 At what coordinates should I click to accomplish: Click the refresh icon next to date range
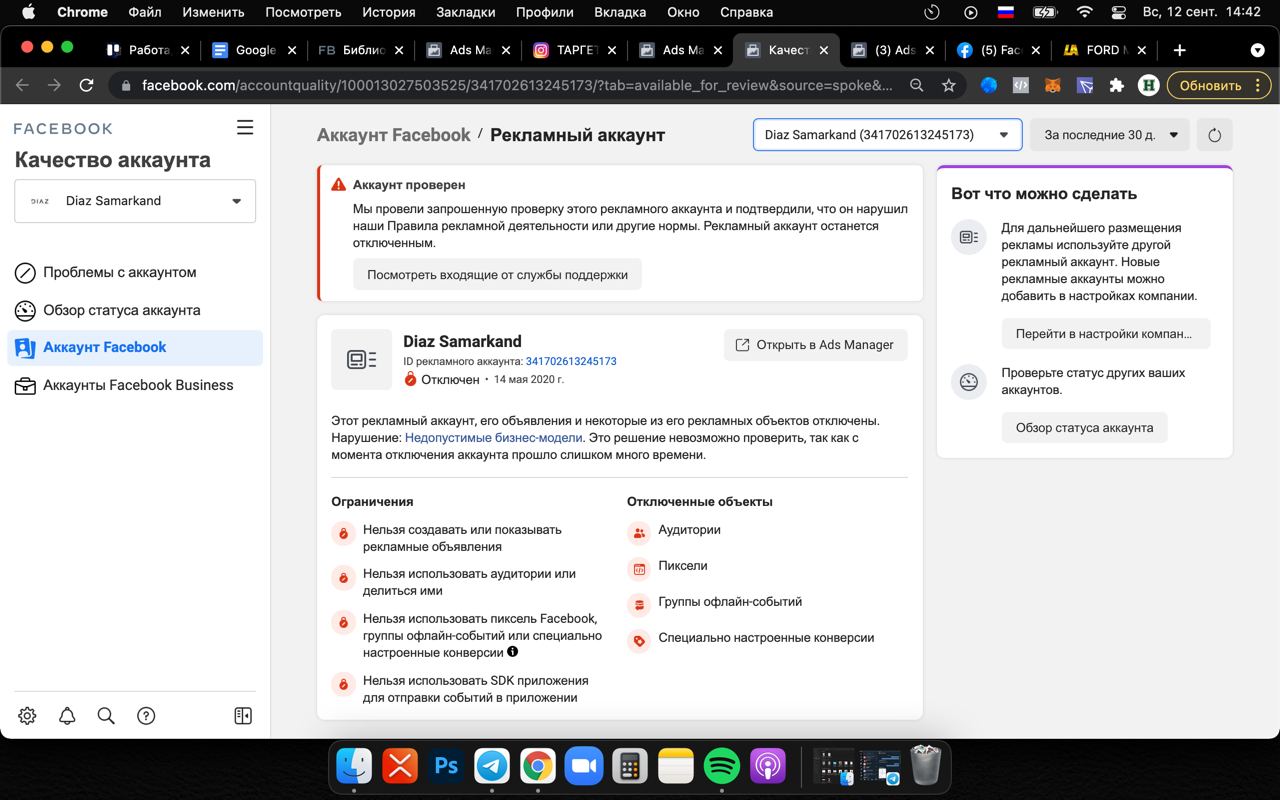click(1215, 135)
